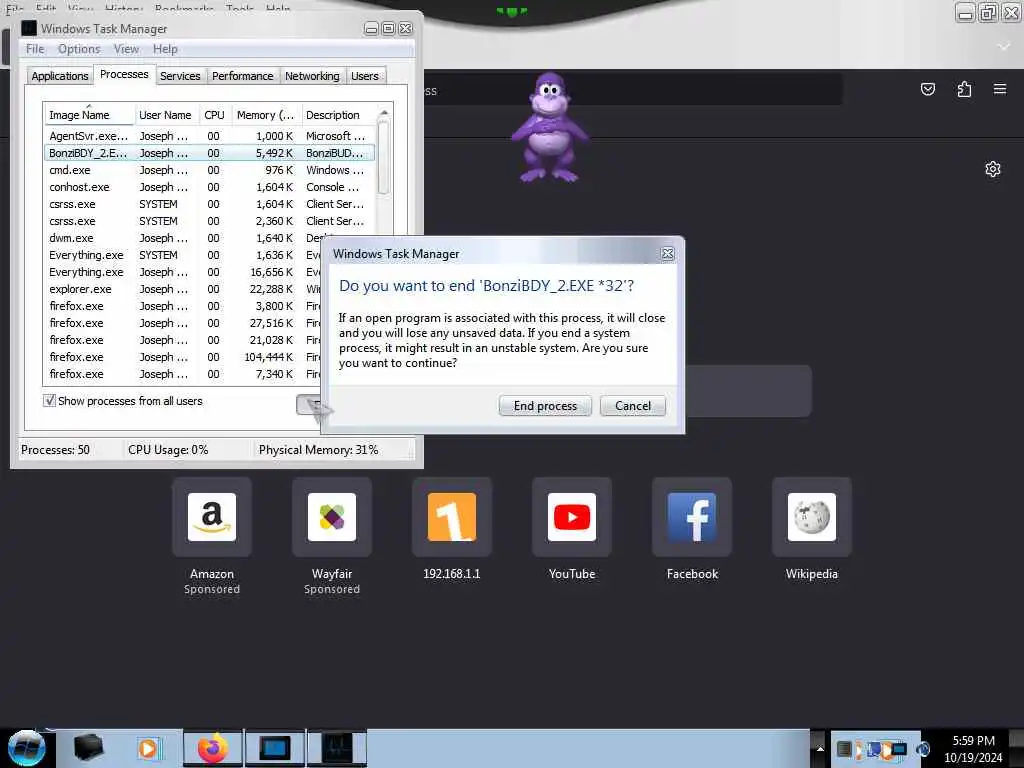Click CPU Usage: 0% status entry
The height and width of the screenshot is (768, 1024).
pyautogui.click(x=168, y=450)
